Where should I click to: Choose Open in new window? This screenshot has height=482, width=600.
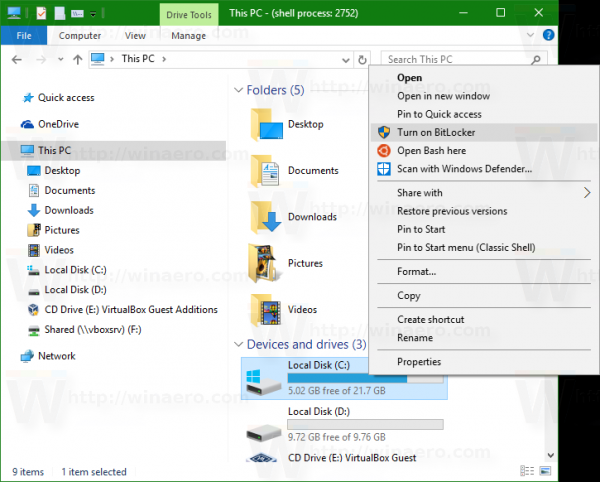484,96
